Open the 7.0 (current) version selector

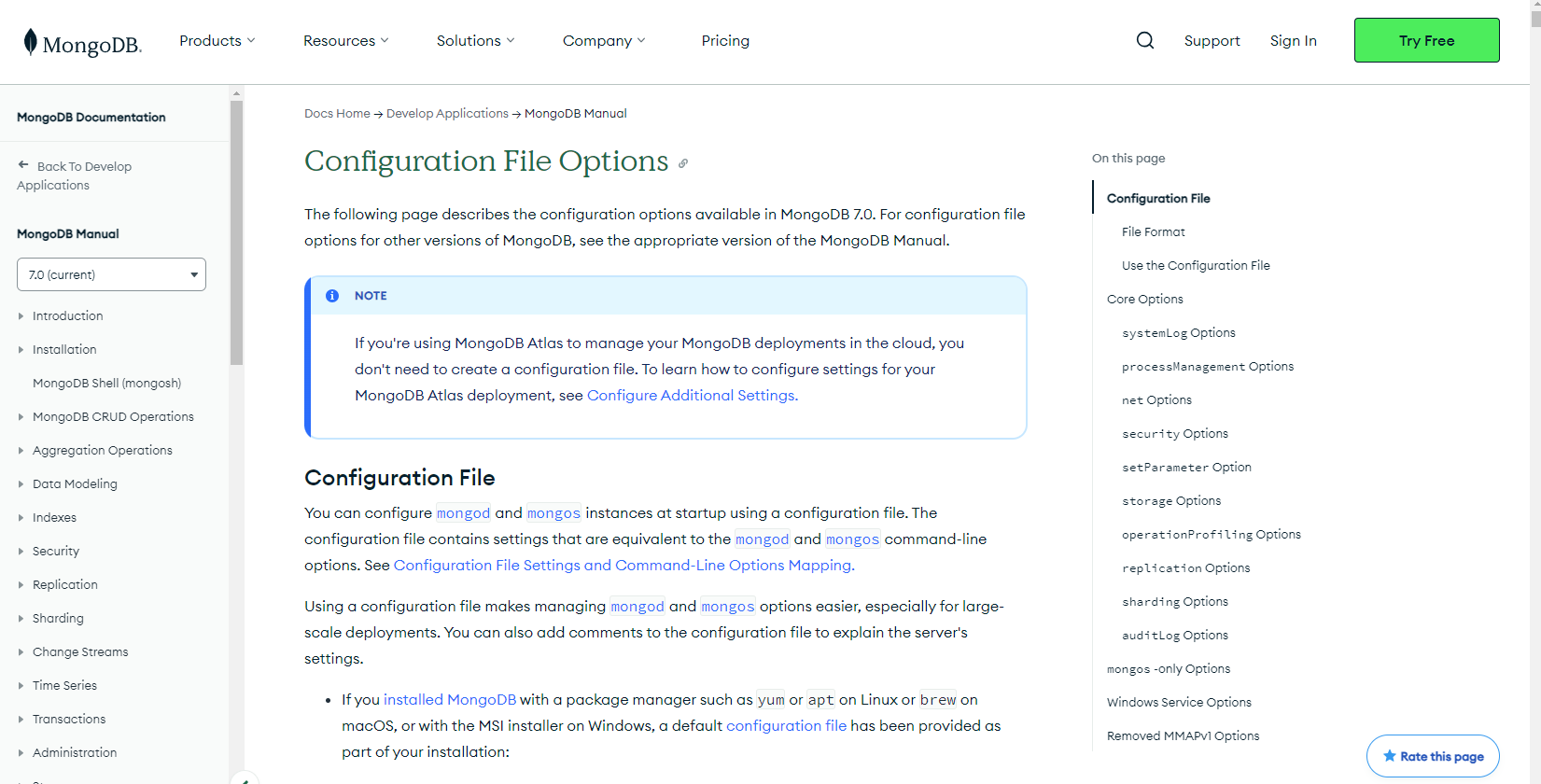(x=111, y=274)
